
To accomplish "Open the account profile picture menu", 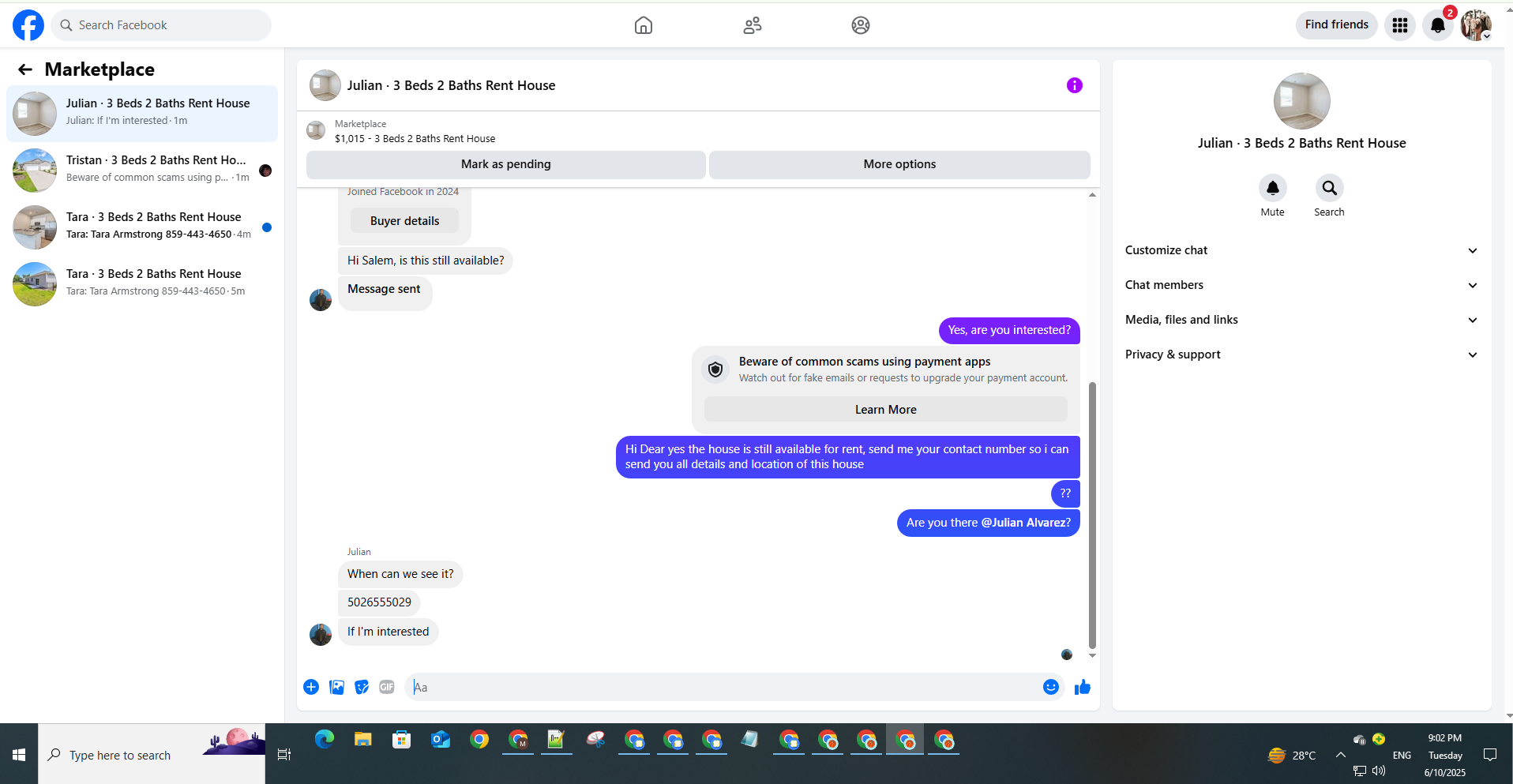I will (x=1476, y=25).
